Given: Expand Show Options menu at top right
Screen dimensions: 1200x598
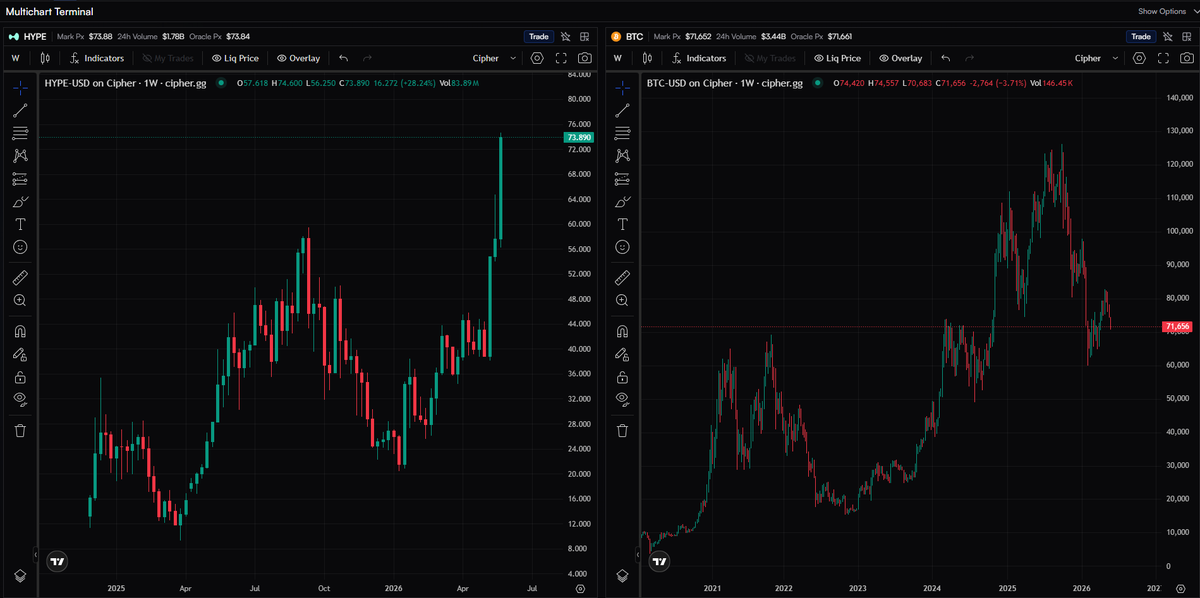Looking at the screenshot, I should tap(1166, 11).
